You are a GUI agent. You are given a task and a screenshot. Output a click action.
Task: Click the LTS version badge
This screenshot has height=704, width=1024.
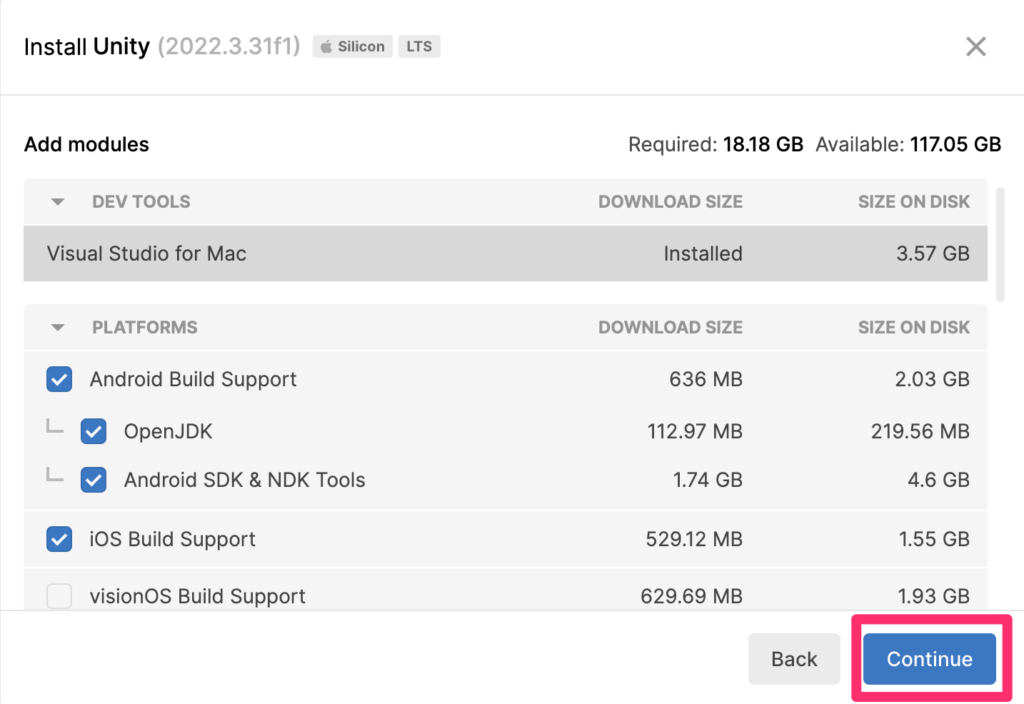click(x=420, y=46)
